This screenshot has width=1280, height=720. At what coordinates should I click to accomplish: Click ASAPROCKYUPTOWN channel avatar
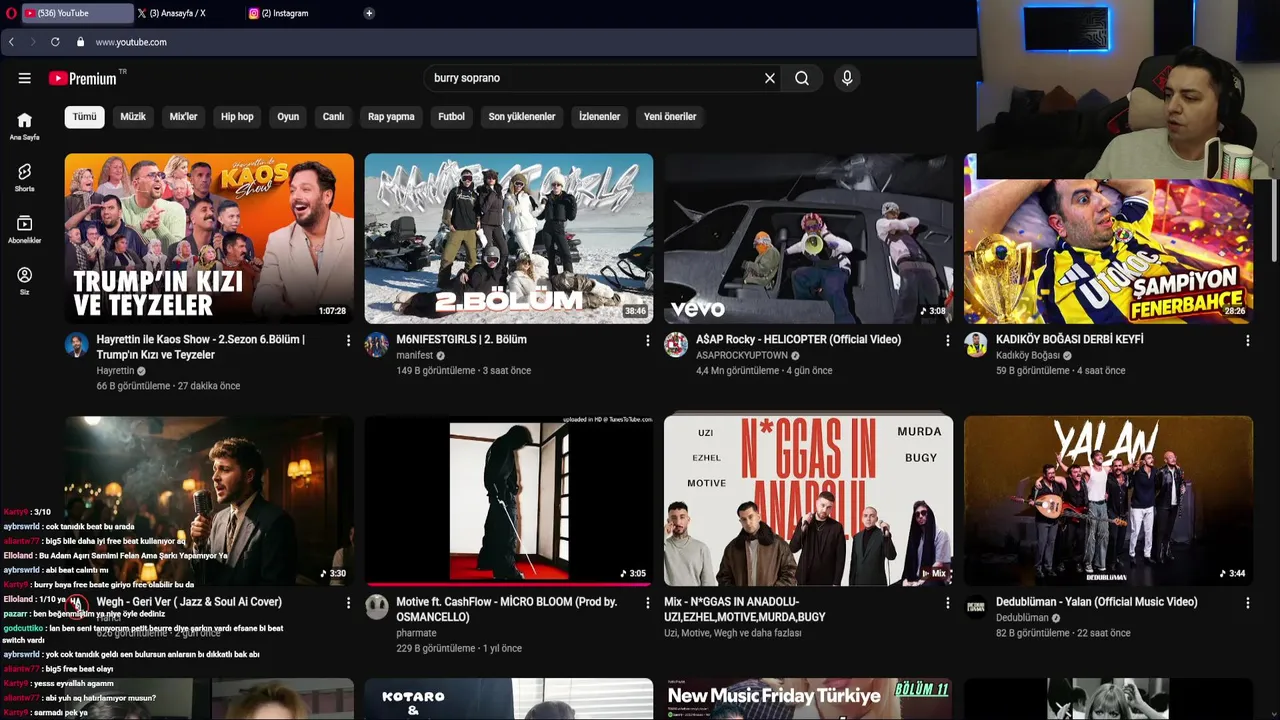pos(676,345)
